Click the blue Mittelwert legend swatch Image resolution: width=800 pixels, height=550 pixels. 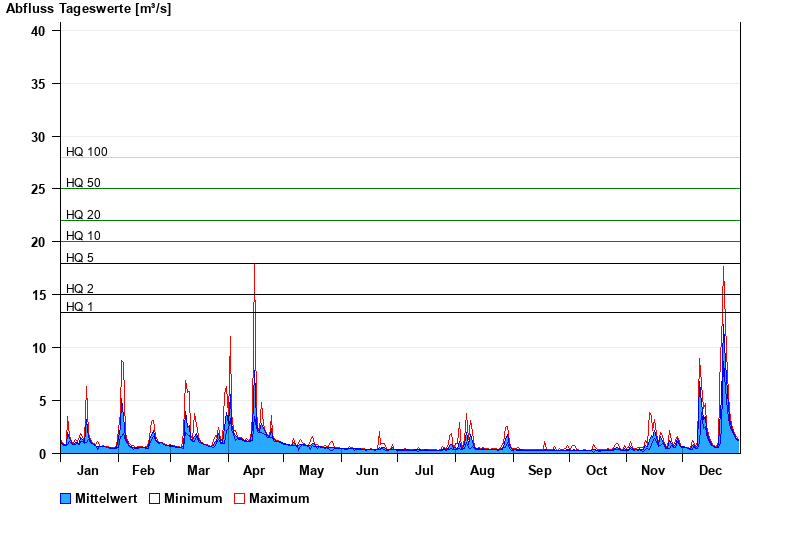pos(66,499)
